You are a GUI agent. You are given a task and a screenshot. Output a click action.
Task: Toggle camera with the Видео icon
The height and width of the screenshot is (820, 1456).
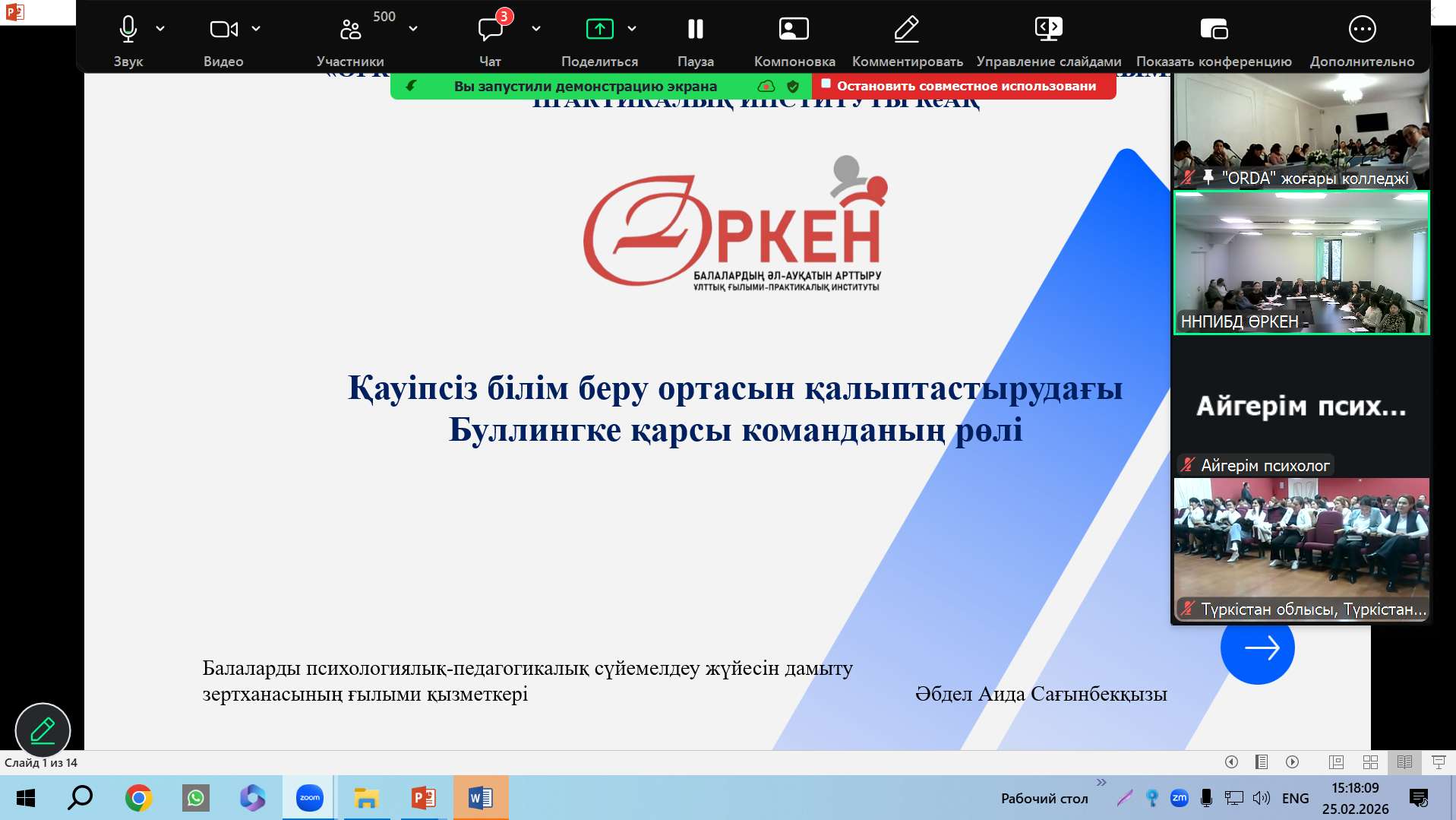[223, 29]
